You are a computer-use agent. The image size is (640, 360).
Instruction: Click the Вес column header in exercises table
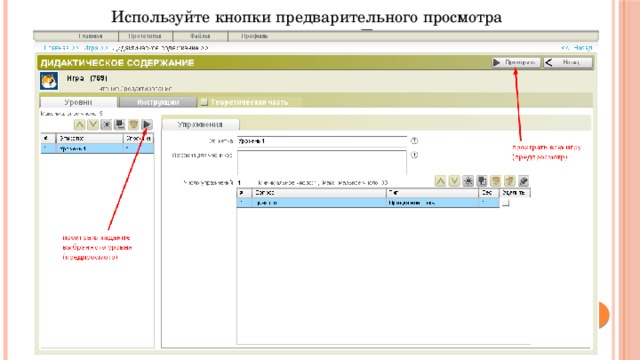coord(489,193)
